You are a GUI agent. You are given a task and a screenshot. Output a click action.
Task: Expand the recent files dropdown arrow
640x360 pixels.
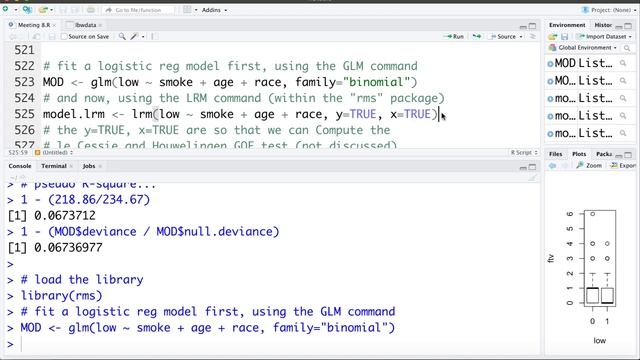click(51, 10)
